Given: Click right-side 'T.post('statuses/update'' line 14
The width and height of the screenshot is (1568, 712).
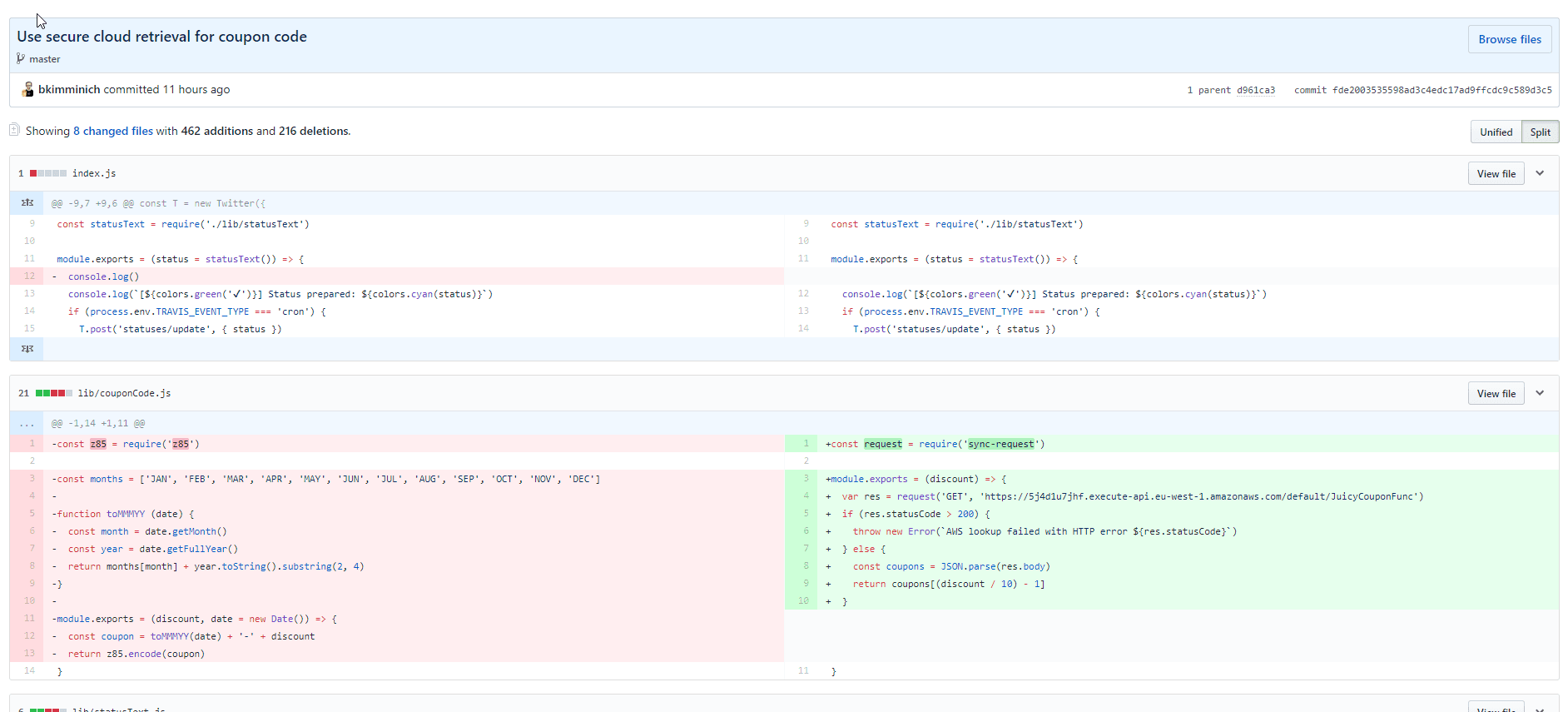Looking at the screenshot, I should tap(1188, 329).
